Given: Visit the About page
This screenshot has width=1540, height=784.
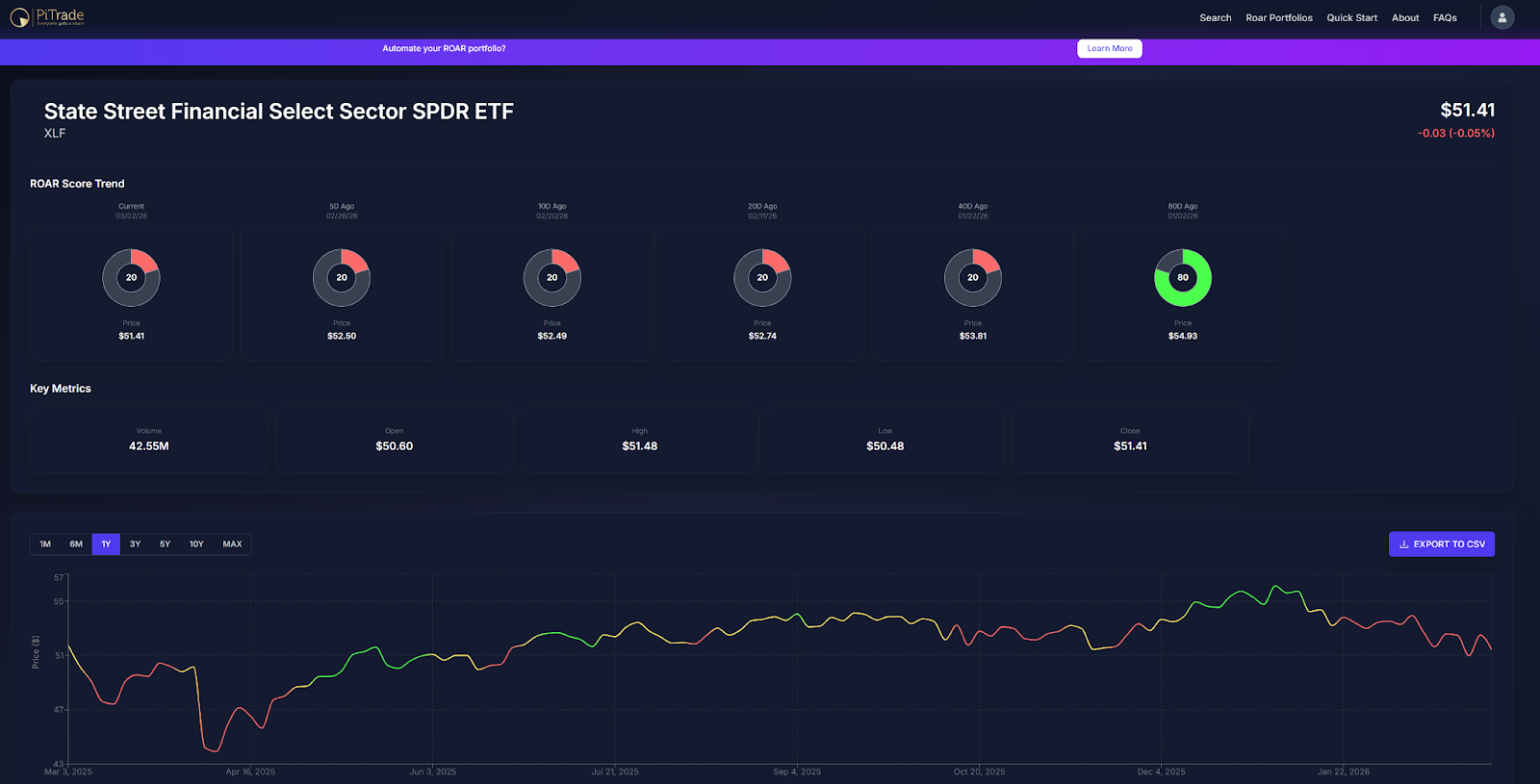Looking at the screenshot, I should click(1405, 18).
